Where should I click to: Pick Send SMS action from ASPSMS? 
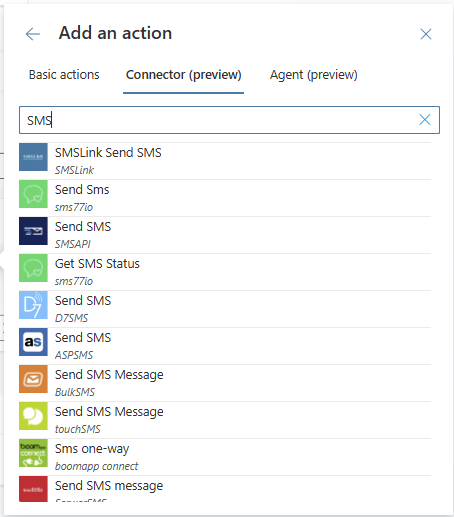pos(225,346)
